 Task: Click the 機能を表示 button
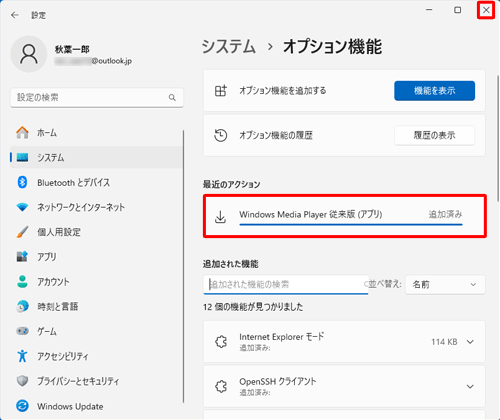click(x=434, y=90)
